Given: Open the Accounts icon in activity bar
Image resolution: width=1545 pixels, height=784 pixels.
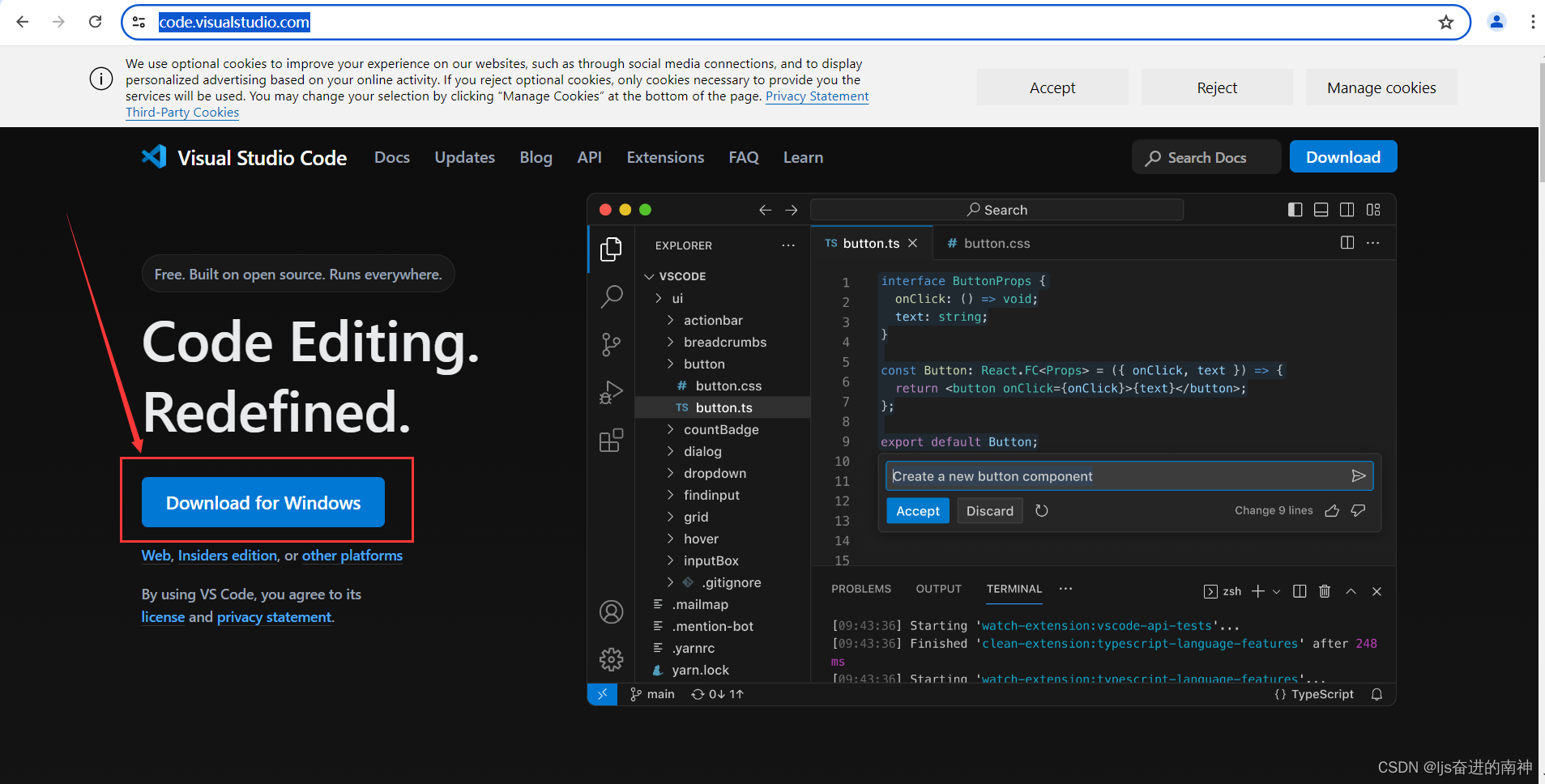Looking at the screenshot, I should click(x=611, y=611).
